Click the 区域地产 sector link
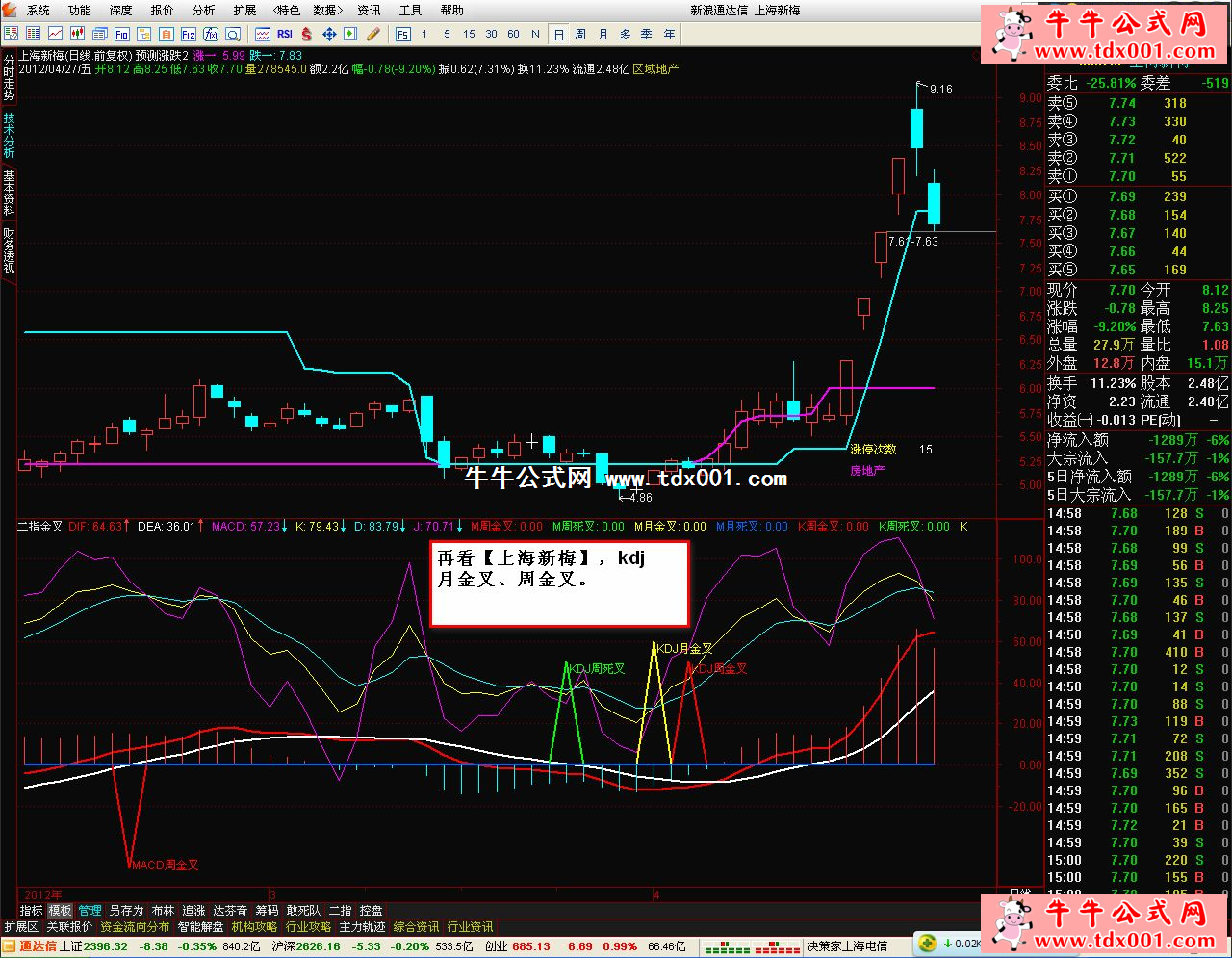This screenshot has width=1232, height=958. (655, 69)
